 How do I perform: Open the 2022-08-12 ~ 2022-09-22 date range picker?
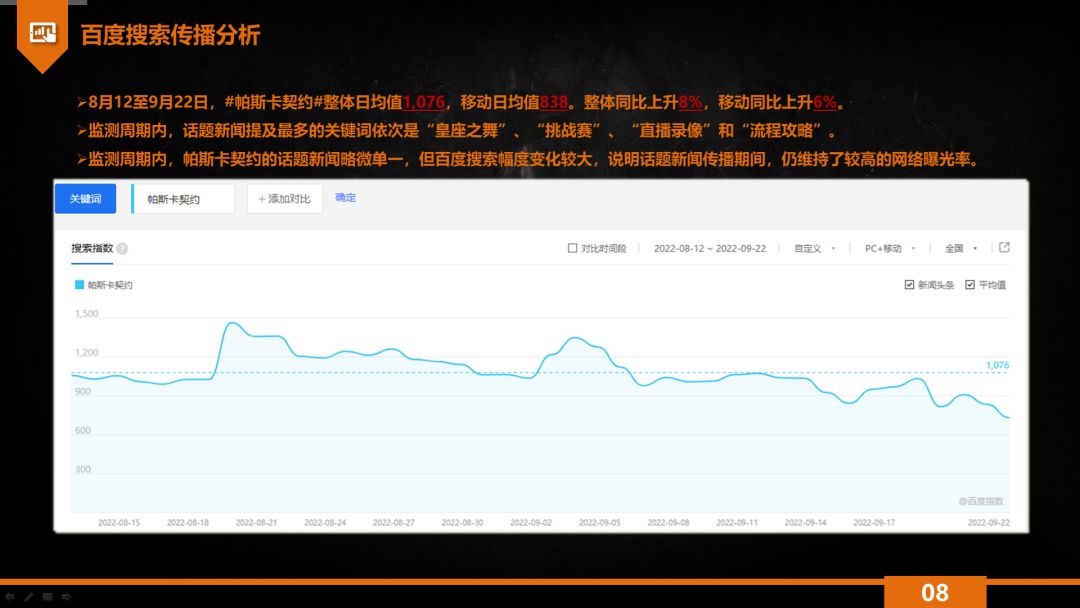tap(709, 249)
